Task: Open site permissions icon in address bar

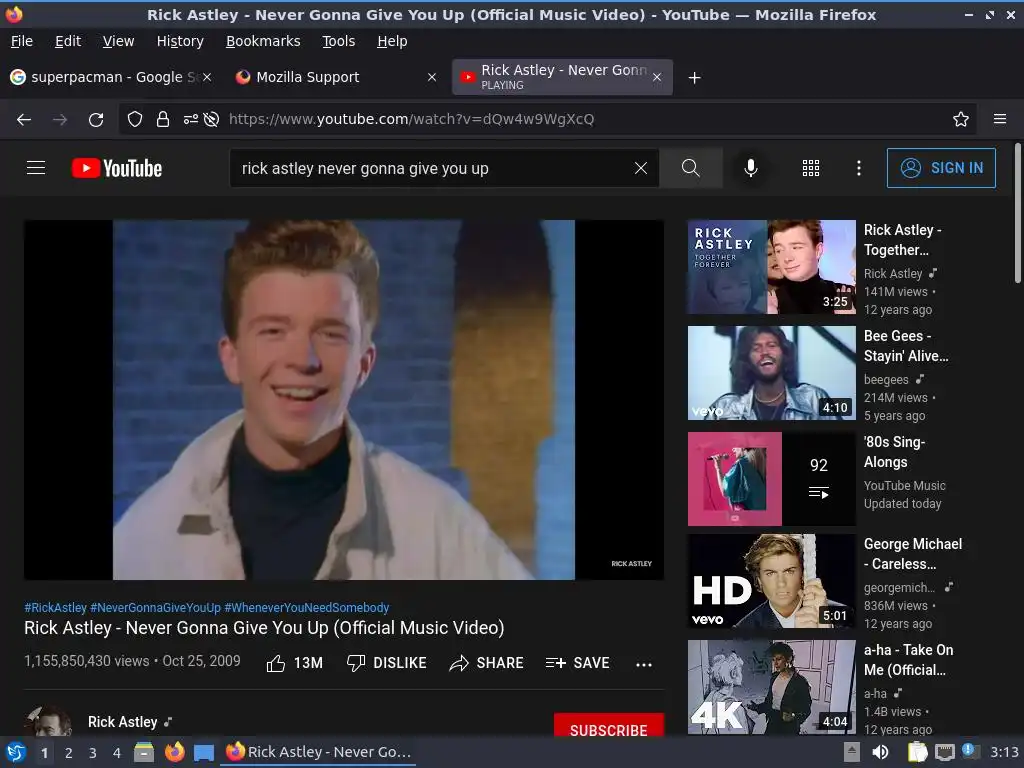Action: point(191,119)
